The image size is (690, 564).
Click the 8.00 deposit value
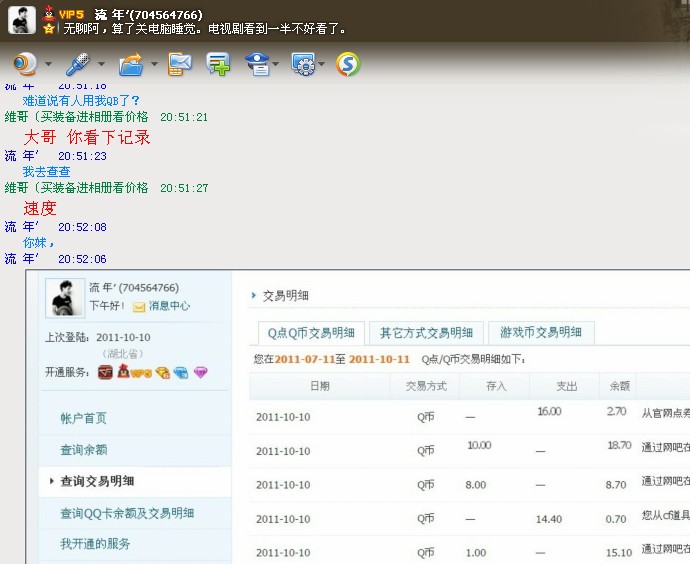tap(476, 485)
